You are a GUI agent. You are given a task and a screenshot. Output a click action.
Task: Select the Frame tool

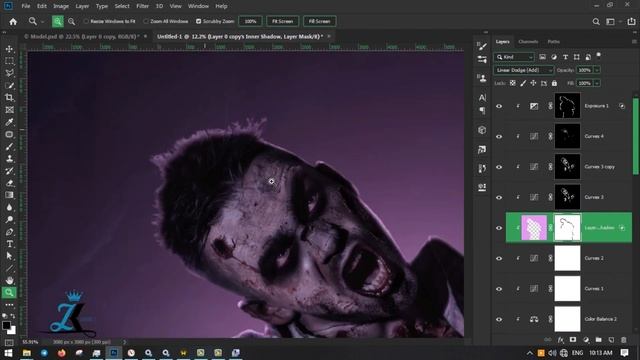9,110
